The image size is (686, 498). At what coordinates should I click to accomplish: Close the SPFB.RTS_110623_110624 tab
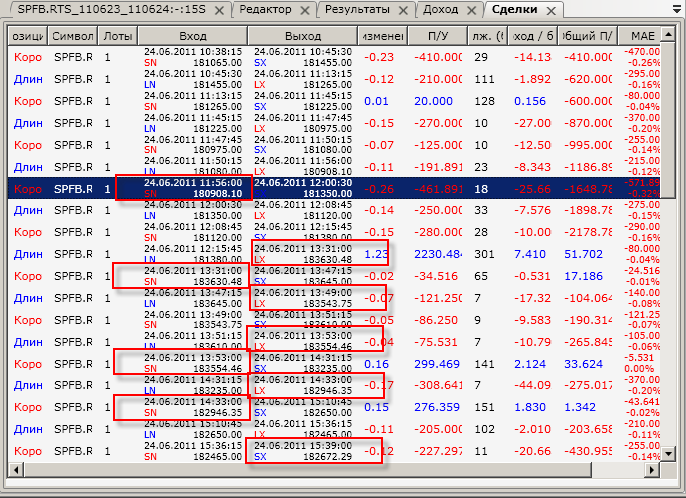(219, 11)
